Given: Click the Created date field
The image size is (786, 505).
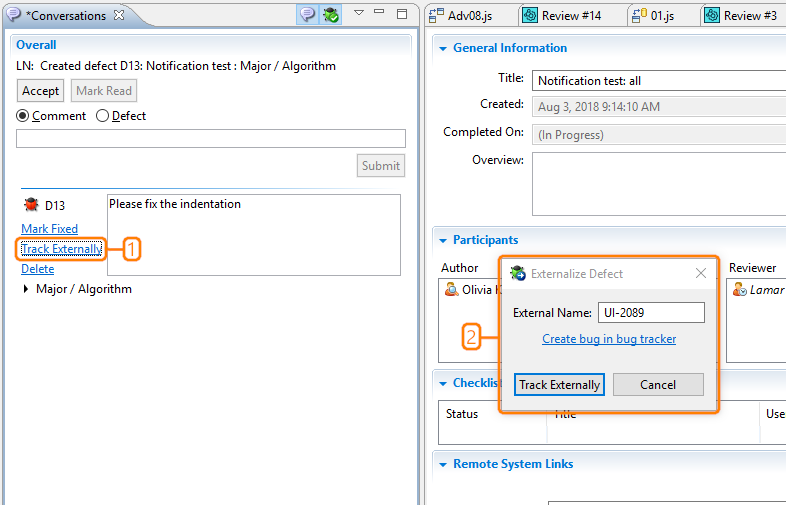Looking at the screenshot, I should point(659,107).
